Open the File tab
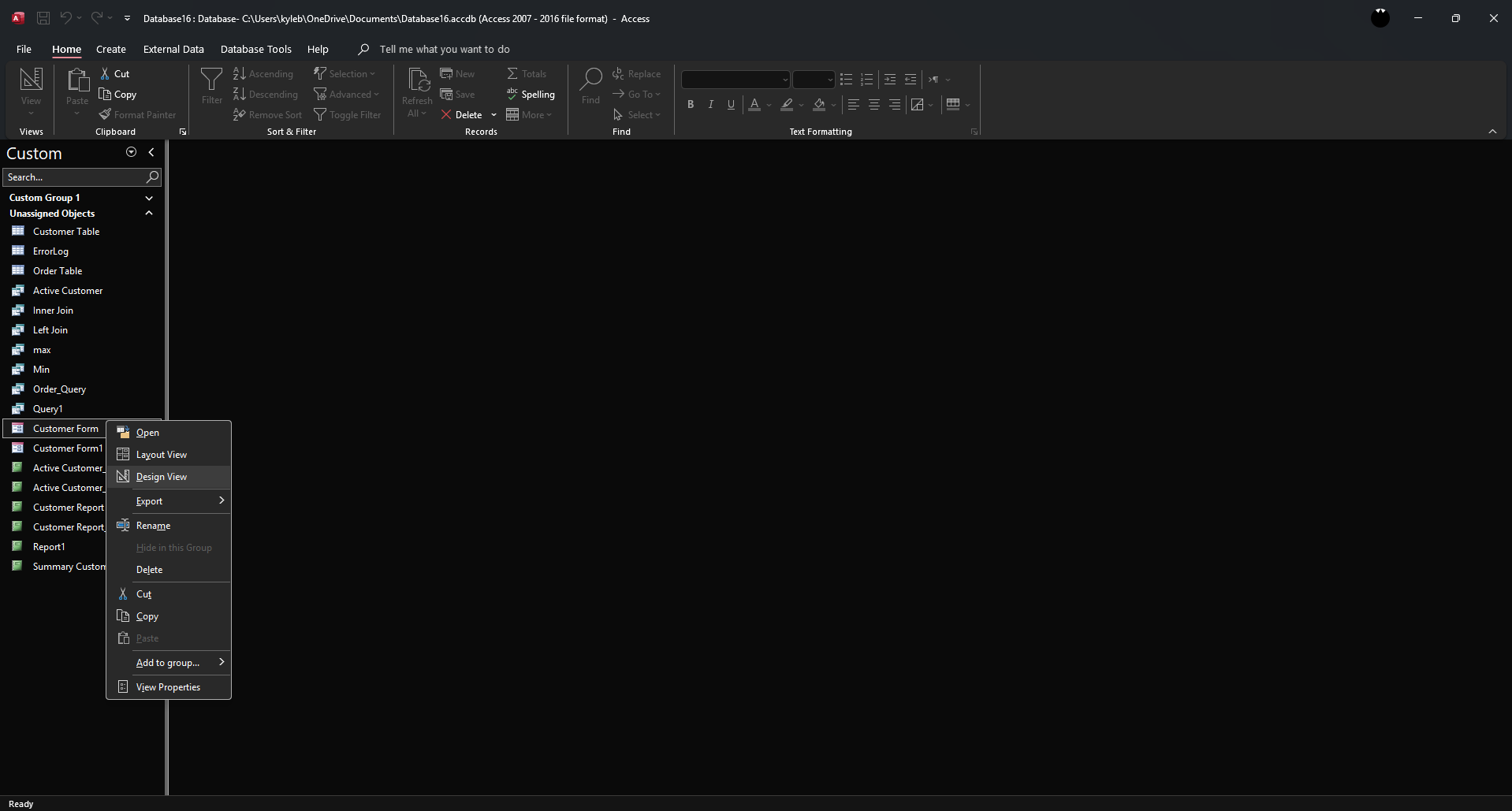Image resolution: width=1512 pixels, height=811 pixels. pyautogui.click(x=24, y=49)
